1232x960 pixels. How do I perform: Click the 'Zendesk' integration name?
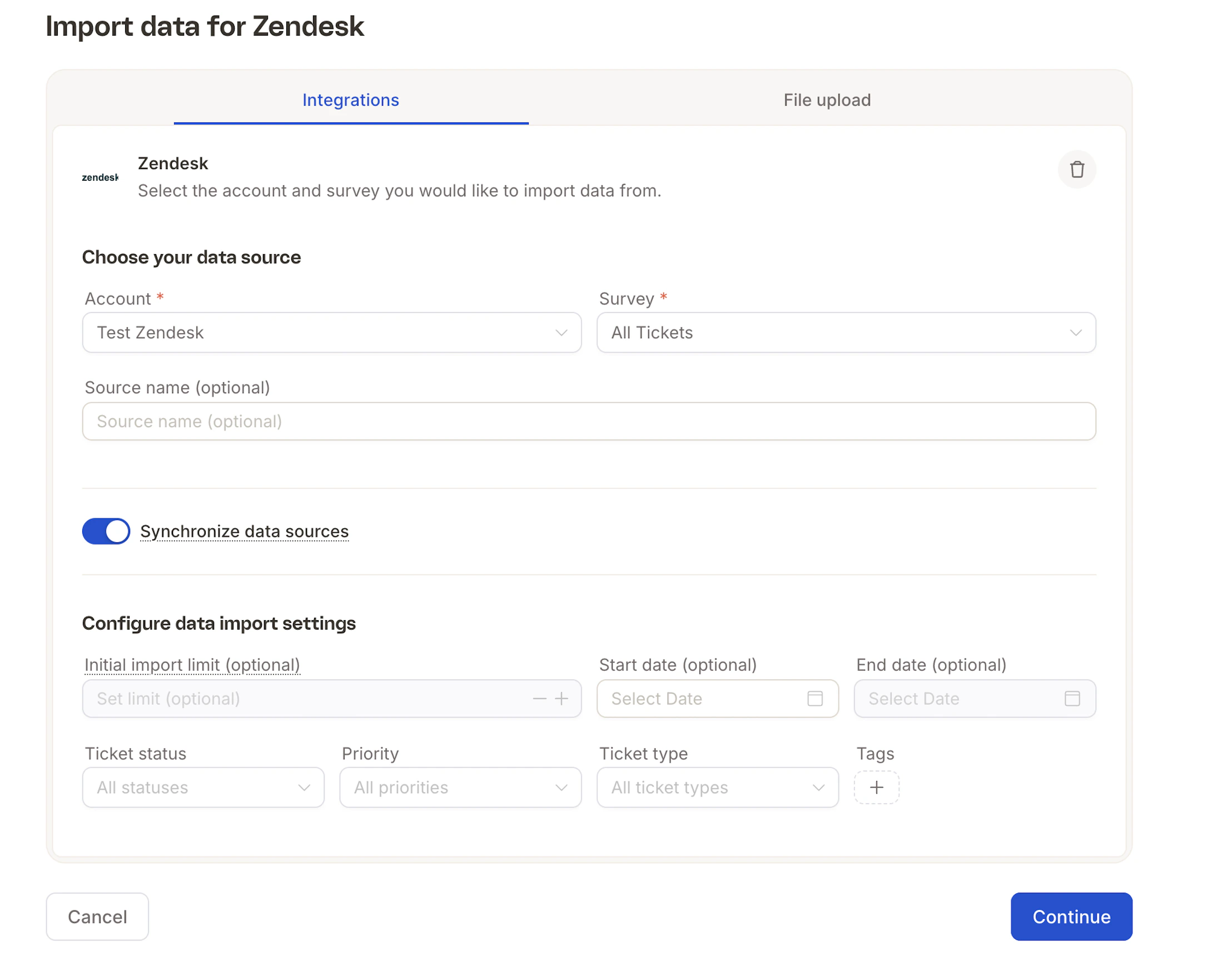click(x=173, y=164)
